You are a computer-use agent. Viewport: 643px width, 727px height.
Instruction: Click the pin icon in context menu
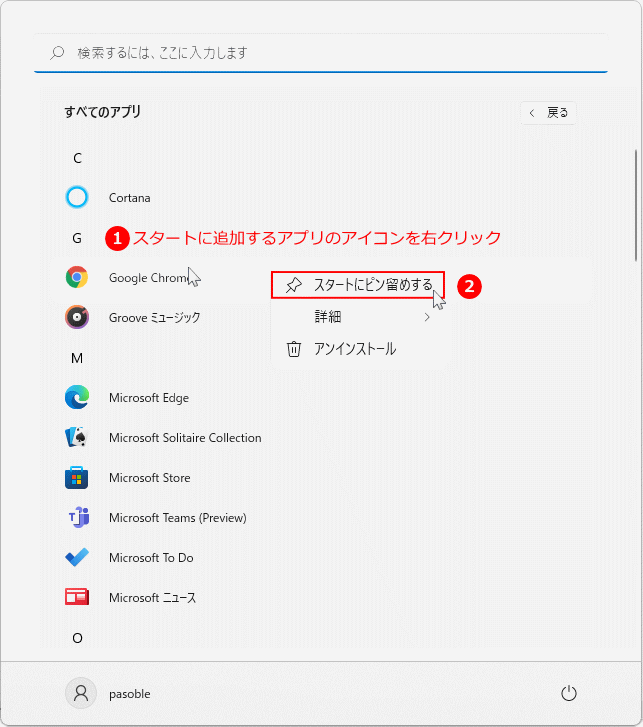point(294,285)
